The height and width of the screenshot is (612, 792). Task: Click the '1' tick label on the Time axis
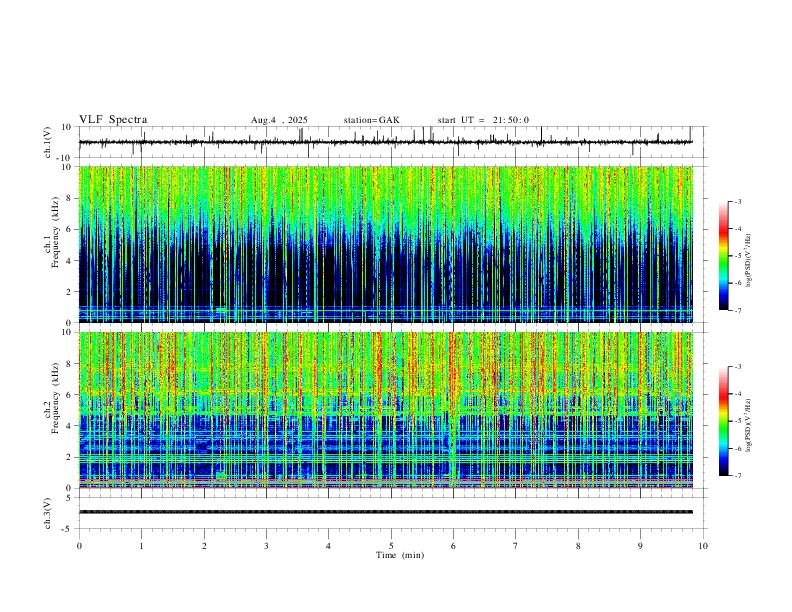tap(141, 546)
